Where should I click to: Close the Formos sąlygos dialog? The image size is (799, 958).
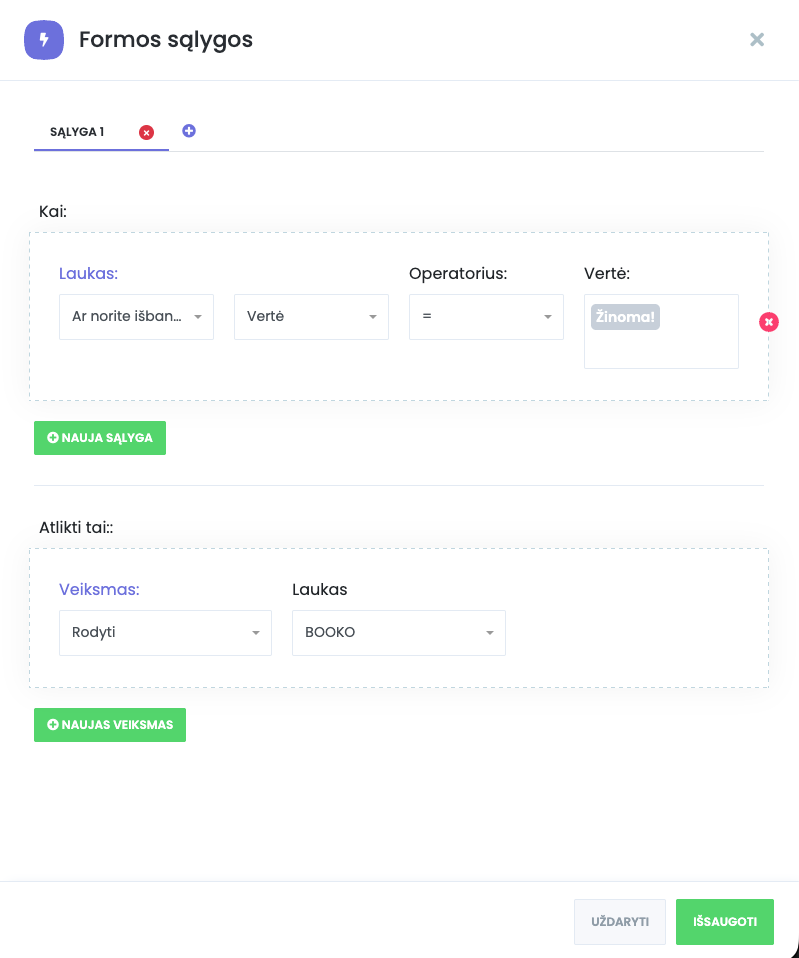click(757, 40)
